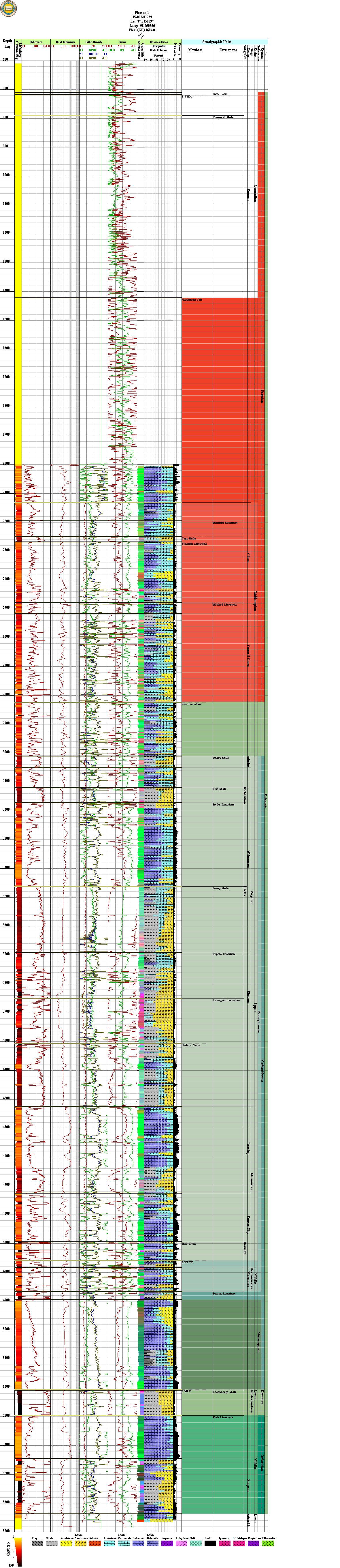This screenshot has height=1568, width=340.
Task: Click the Ninnescah Shale formation label
Action: pos(223,117)
